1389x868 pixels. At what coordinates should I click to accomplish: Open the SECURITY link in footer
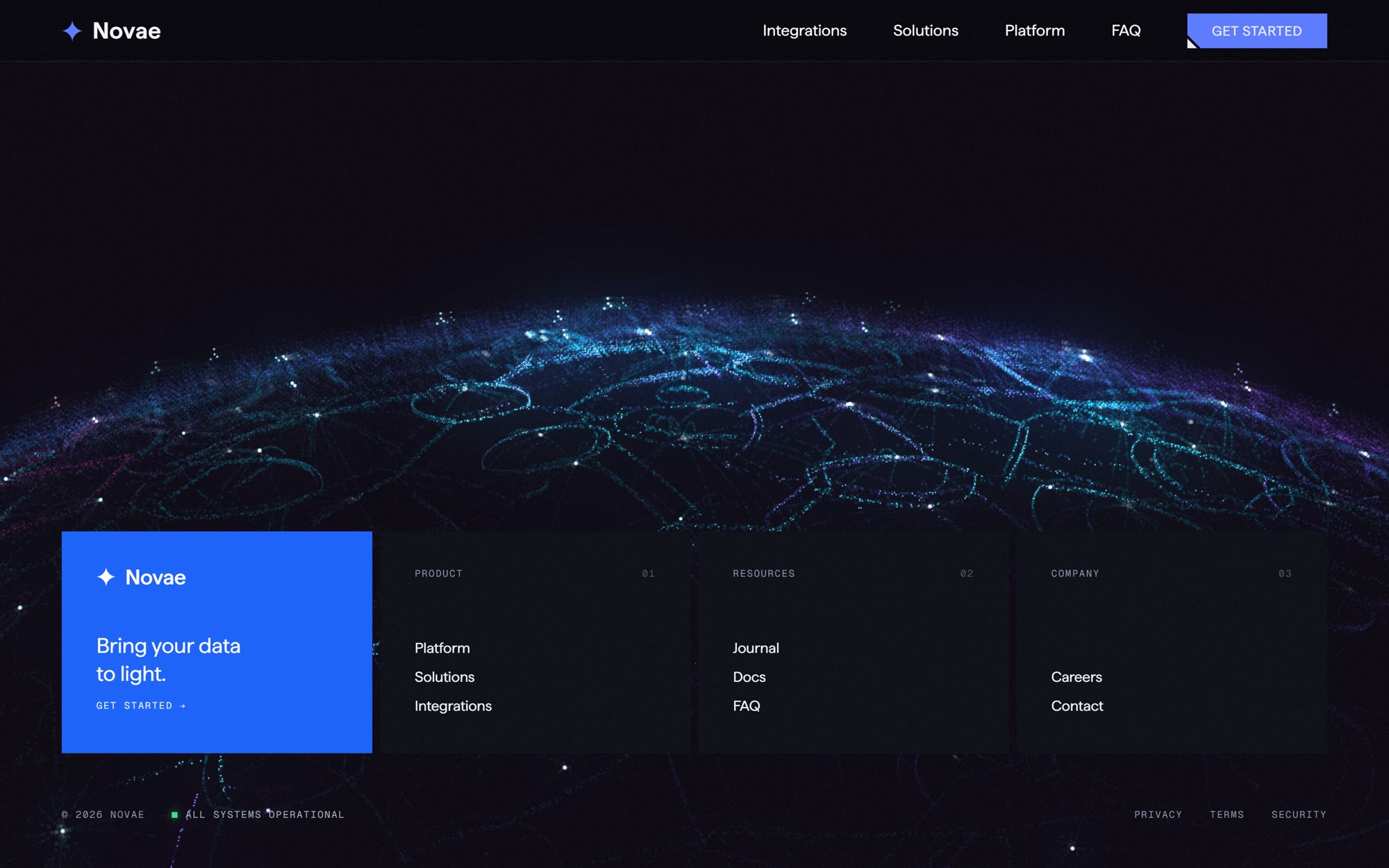1299,815
